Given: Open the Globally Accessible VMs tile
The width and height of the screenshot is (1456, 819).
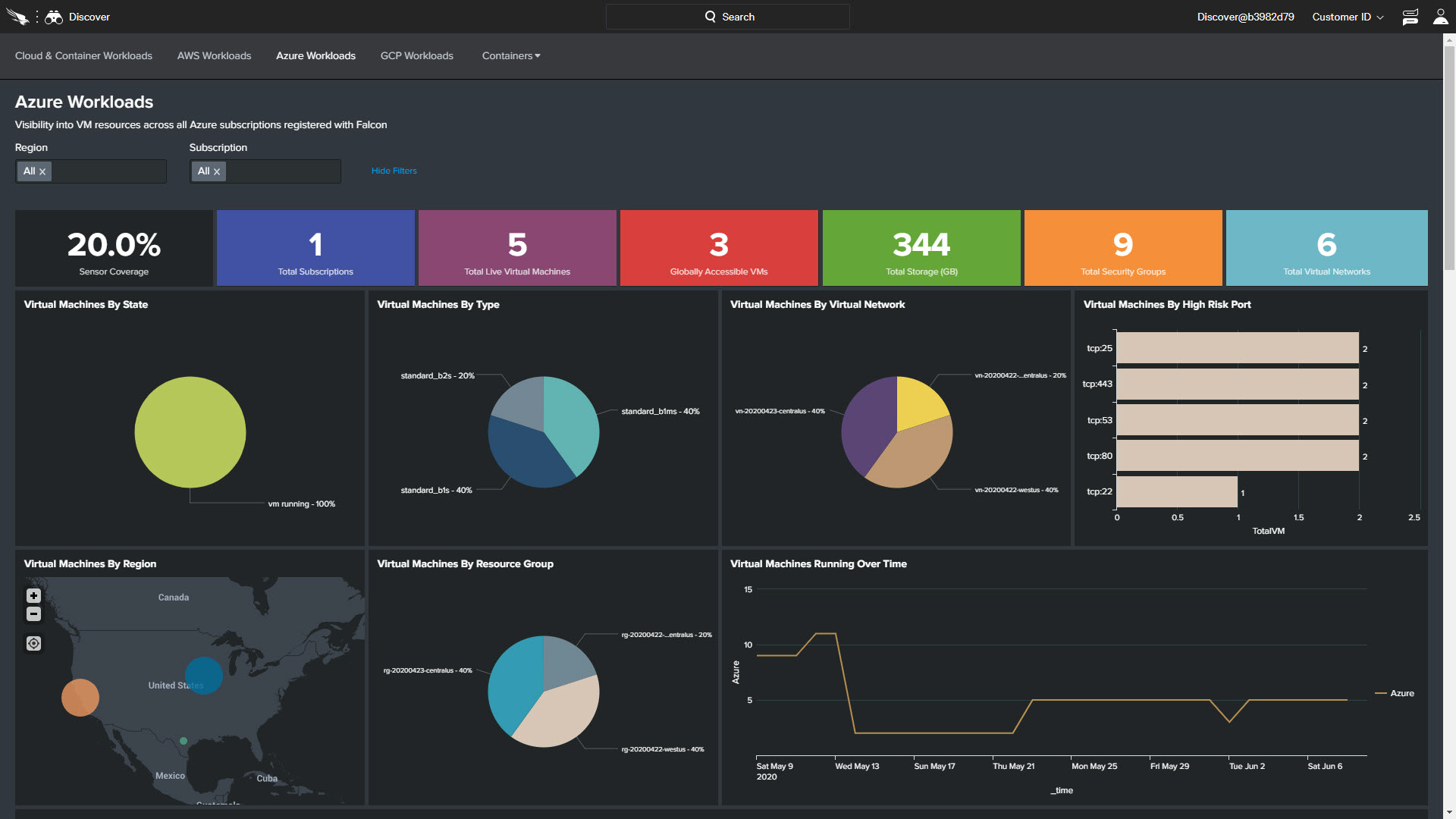Looking at the screenshot, I should [719, 248].
